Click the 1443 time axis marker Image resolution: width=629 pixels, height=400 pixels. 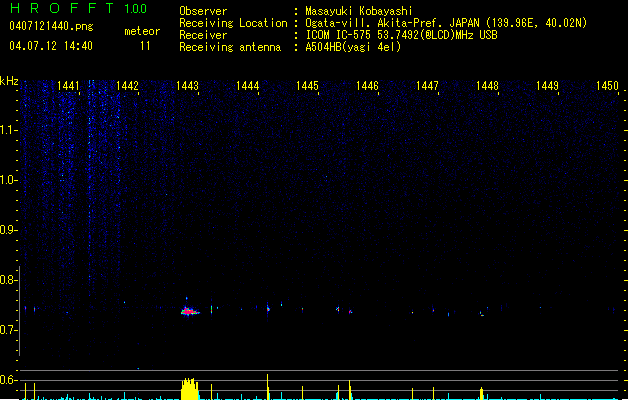coord(187,86)
